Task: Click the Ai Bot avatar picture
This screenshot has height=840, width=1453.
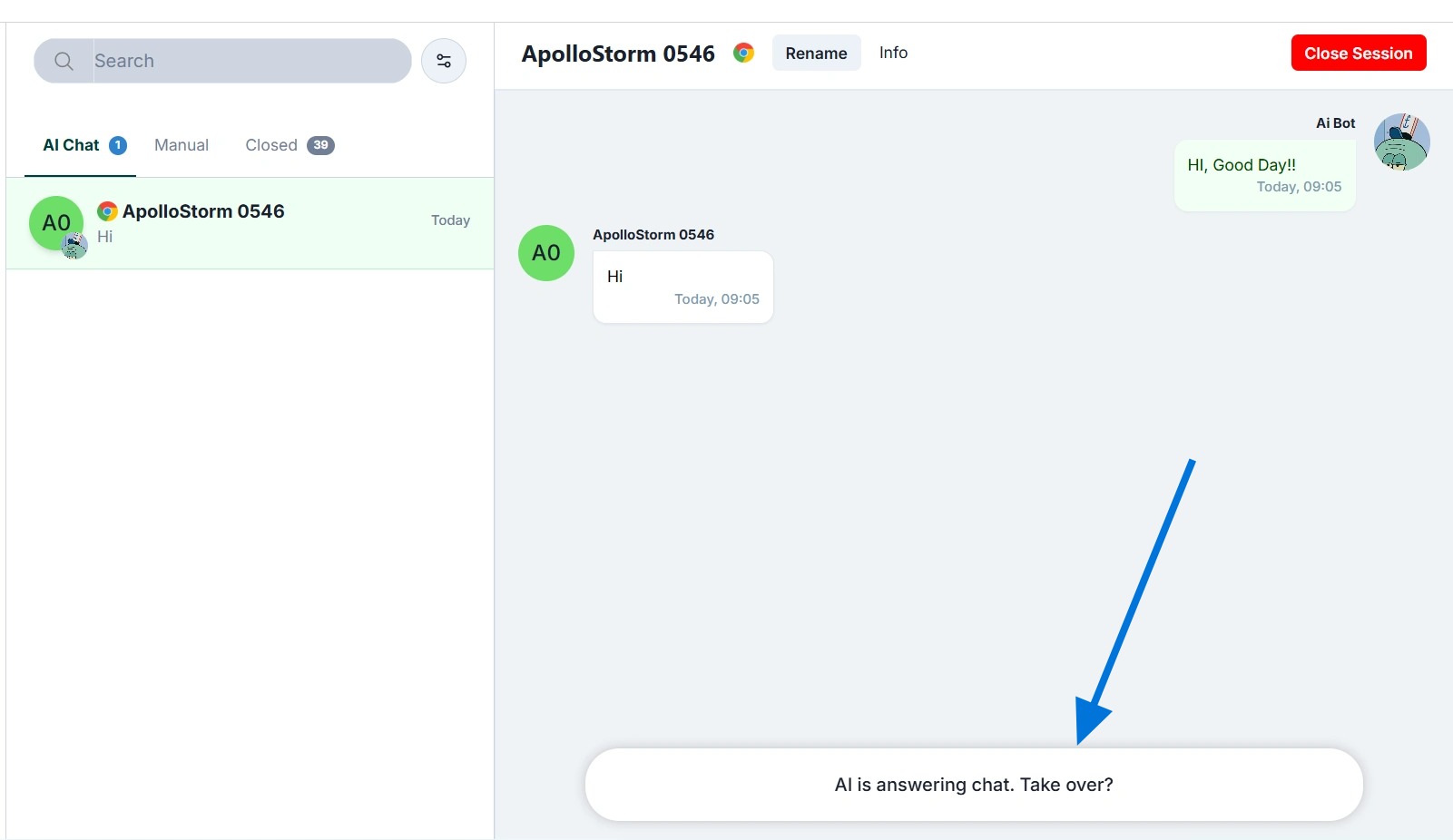Action: coord(1401,142)
